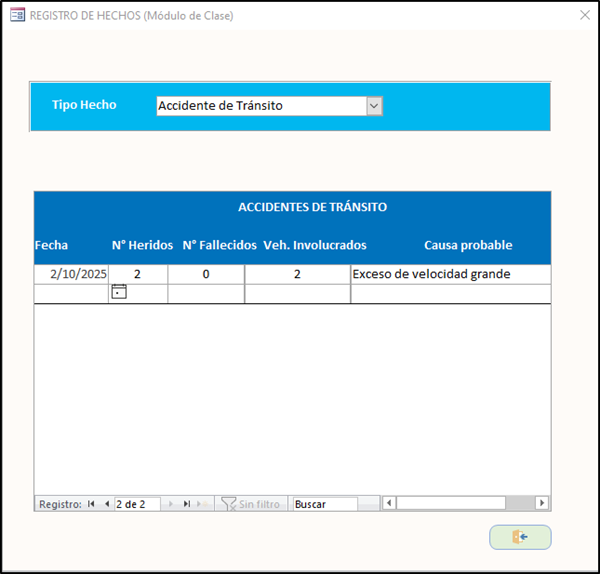Click the exit door icon button

click(520, 537)
